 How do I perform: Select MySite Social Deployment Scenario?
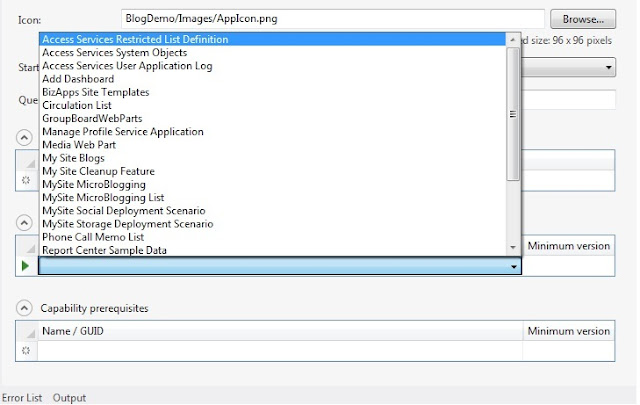point(273,211)
